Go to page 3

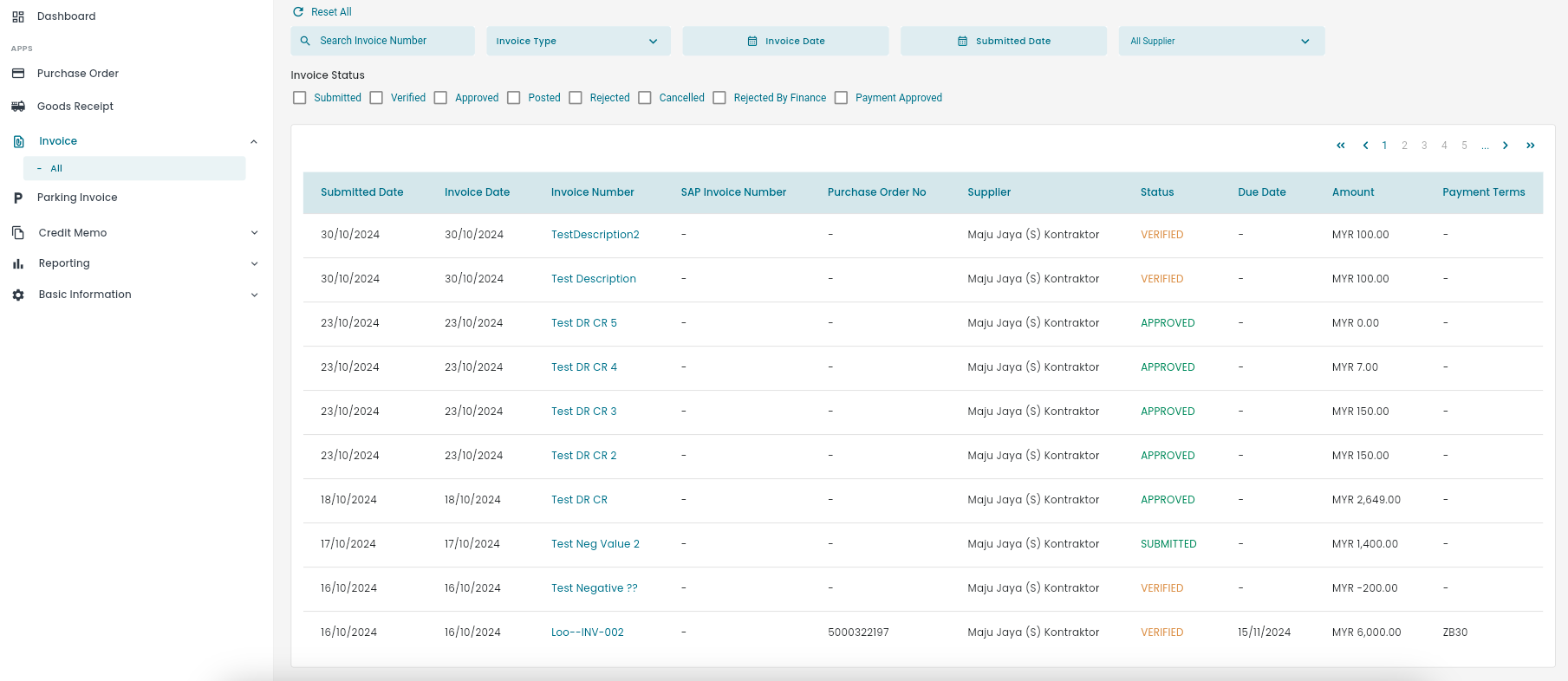(x=1424, y=146)
